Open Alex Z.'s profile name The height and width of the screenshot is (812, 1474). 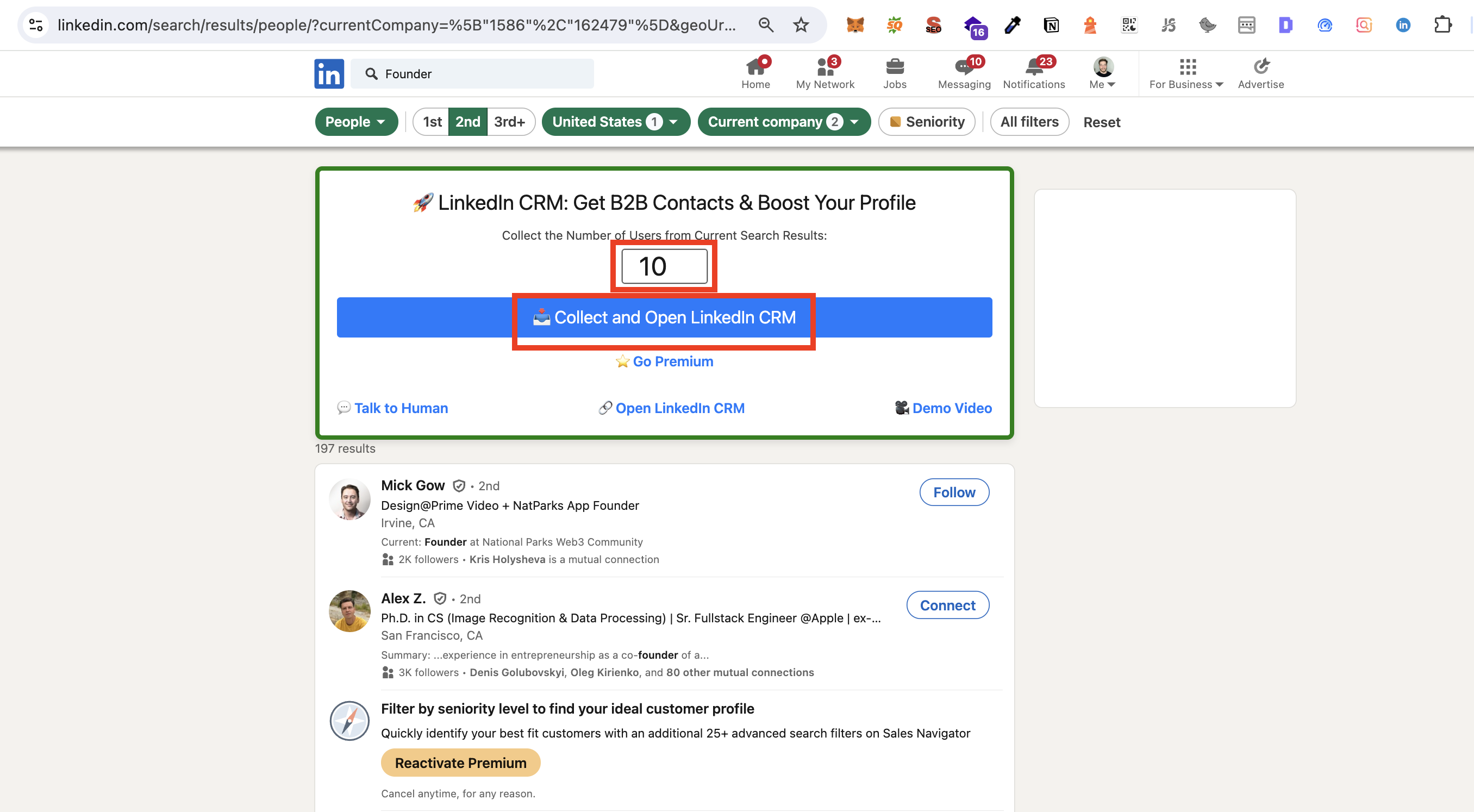pos(403,598)
